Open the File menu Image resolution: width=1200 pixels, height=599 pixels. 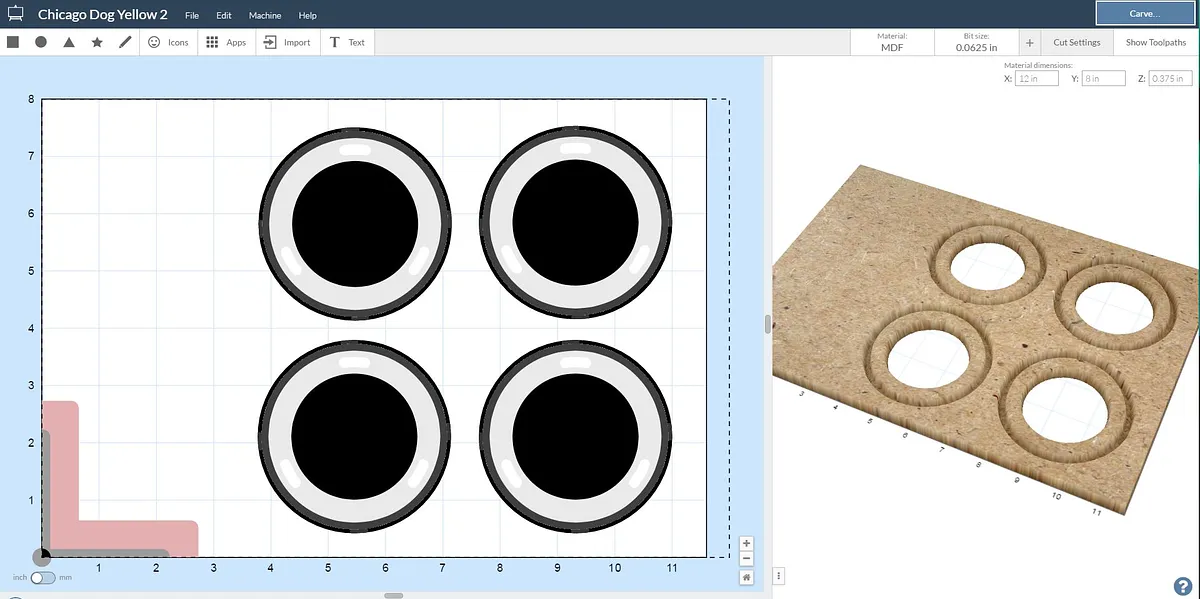coord(192,15)
